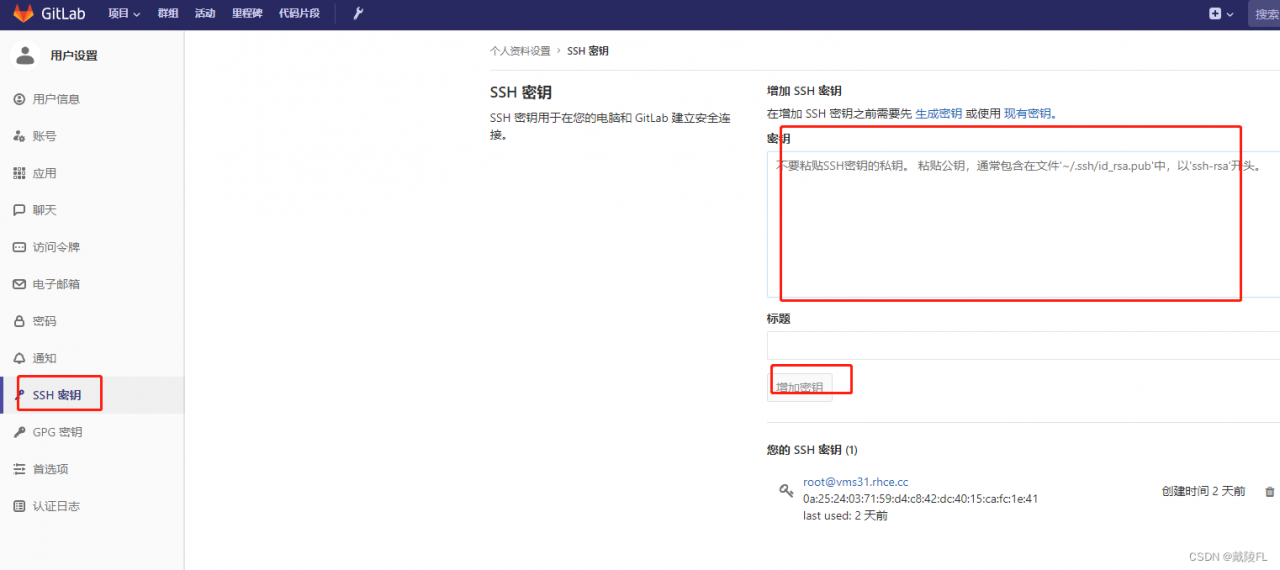Click the 首选项 sliders icon
The width and height of the screenshot is (1280, 570).
tap(19, 469)
